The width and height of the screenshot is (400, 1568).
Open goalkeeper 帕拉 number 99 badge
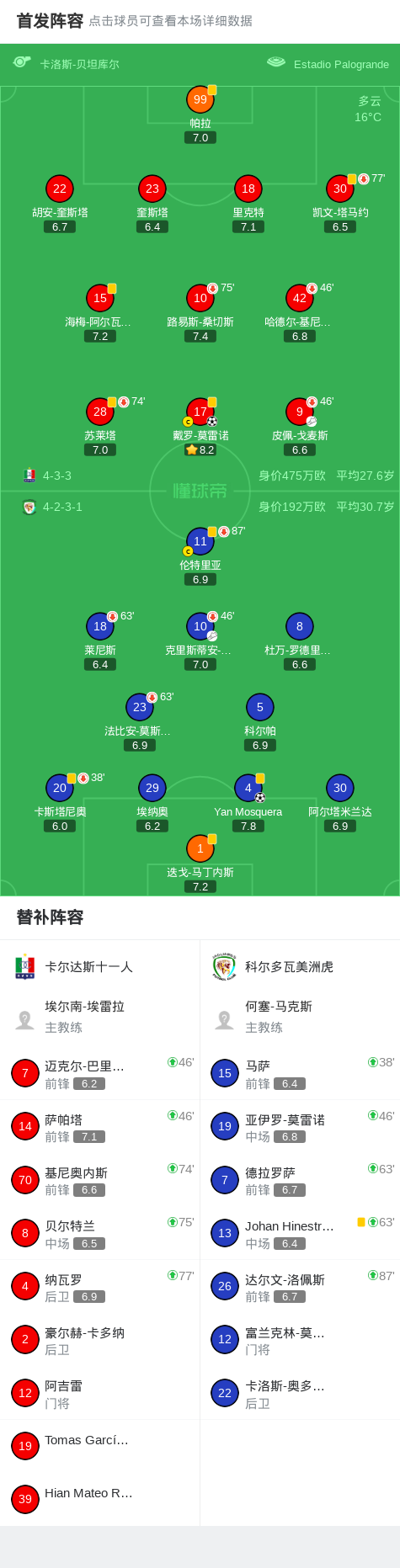200,99
